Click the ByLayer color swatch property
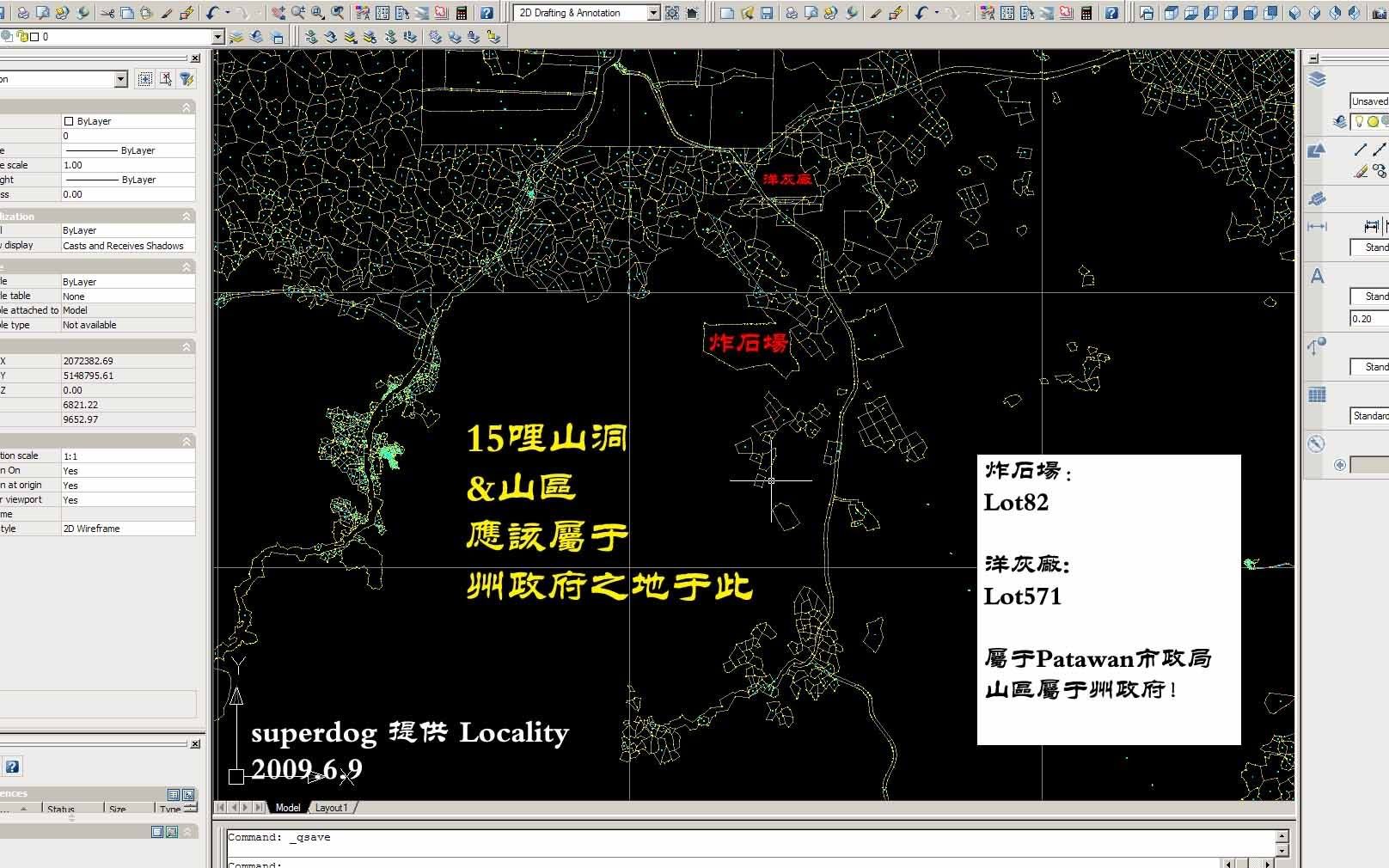This screenshot has height=868, width=1389. point(127,121)
